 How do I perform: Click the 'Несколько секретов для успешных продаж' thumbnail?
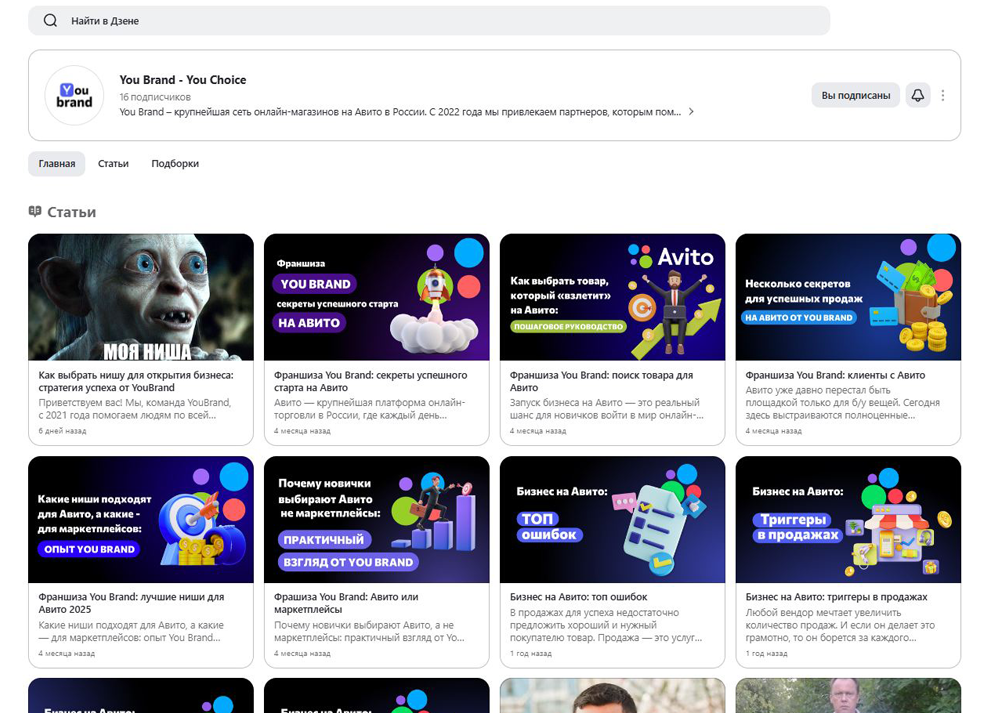point(848,297)
